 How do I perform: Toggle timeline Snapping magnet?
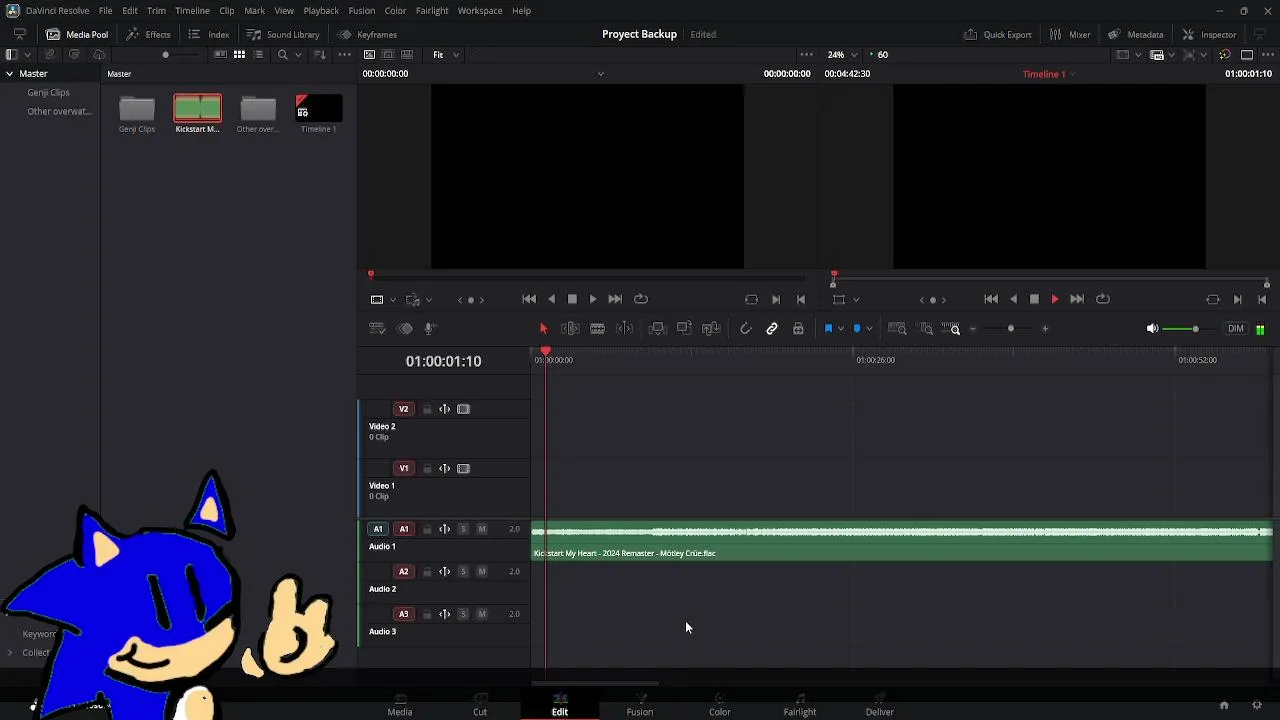pyautogui.click(x=746, y=329)
